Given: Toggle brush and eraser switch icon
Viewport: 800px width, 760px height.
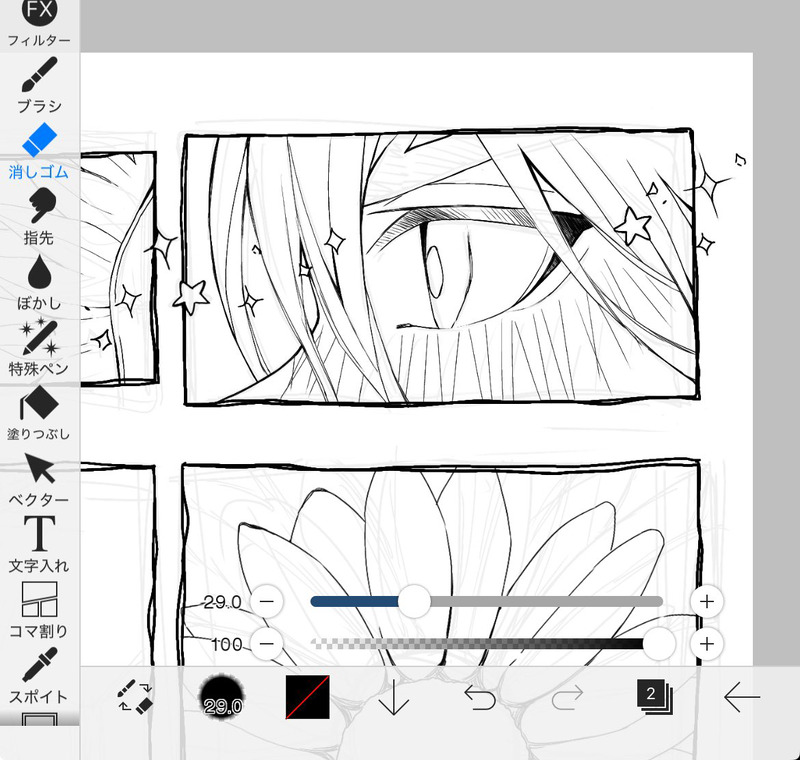Looking at the screenshot, I should (x=135, y=695).
